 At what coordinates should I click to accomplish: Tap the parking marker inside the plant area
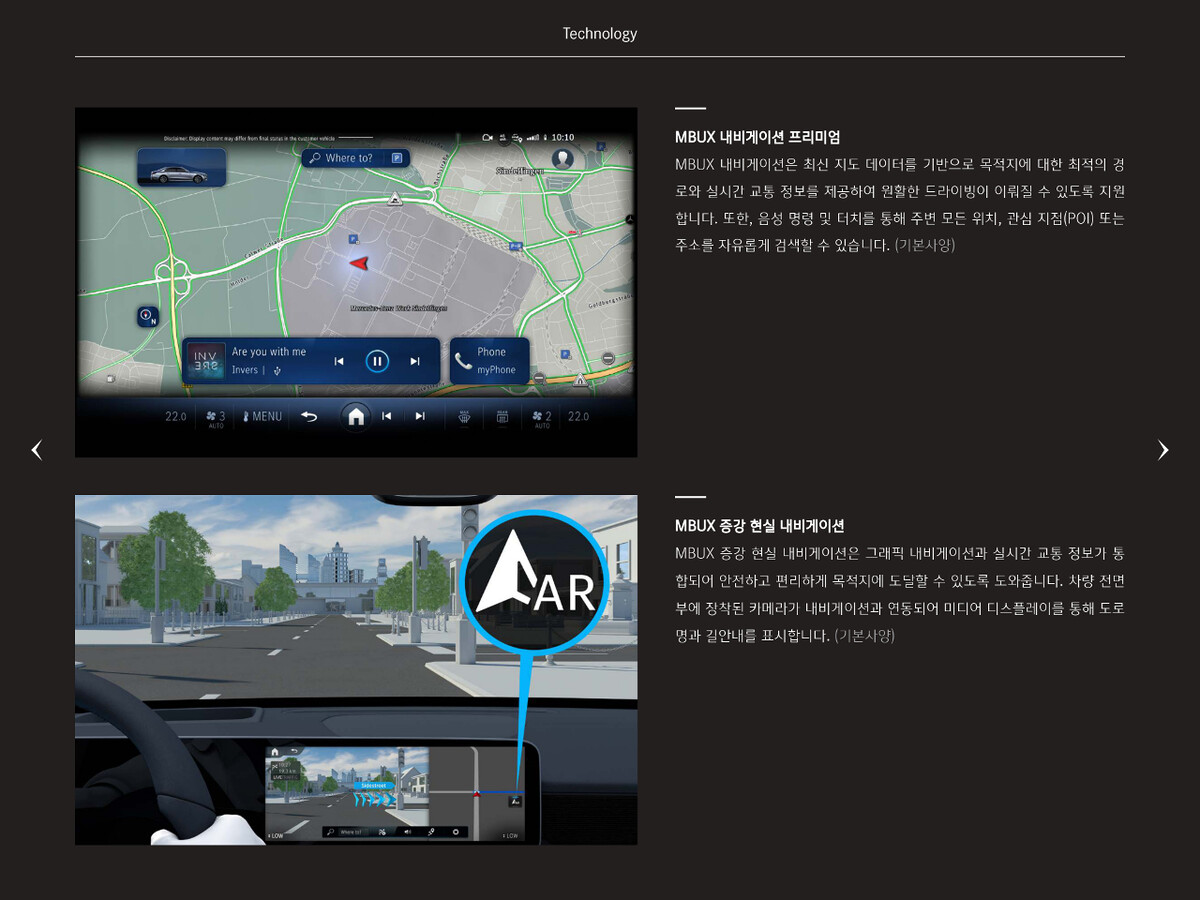[x=353, y=239]
